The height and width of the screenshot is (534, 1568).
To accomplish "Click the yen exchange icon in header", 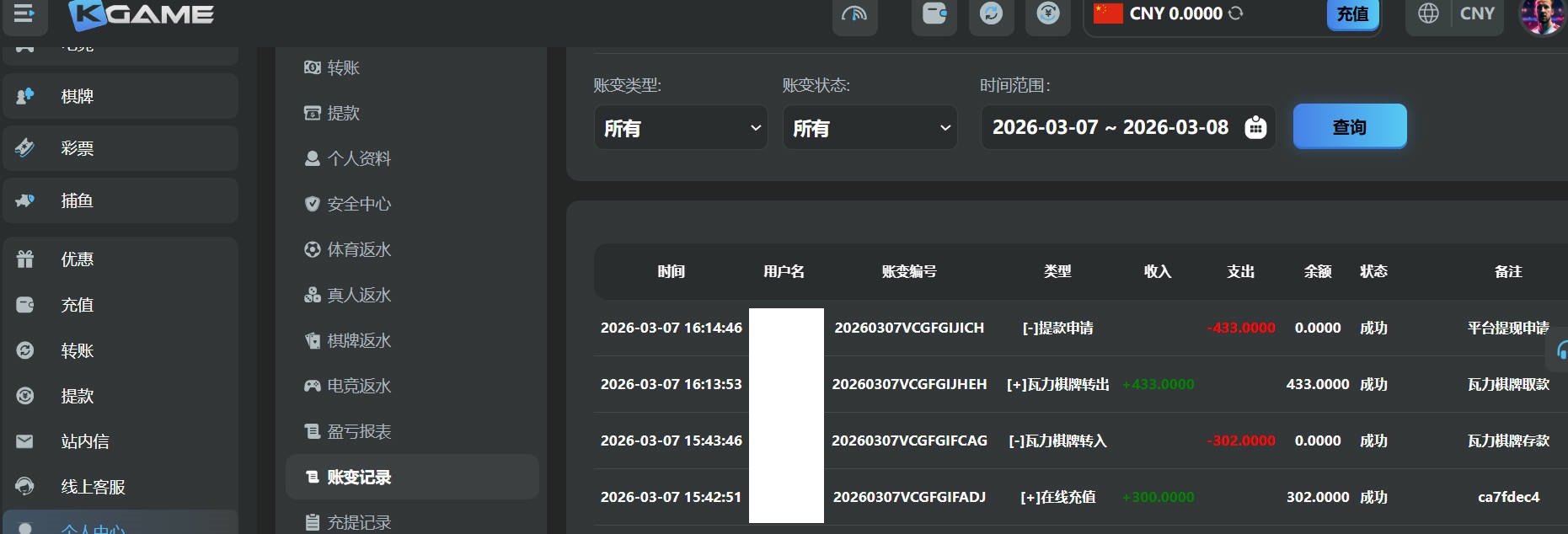I will tap(1047, 14).
